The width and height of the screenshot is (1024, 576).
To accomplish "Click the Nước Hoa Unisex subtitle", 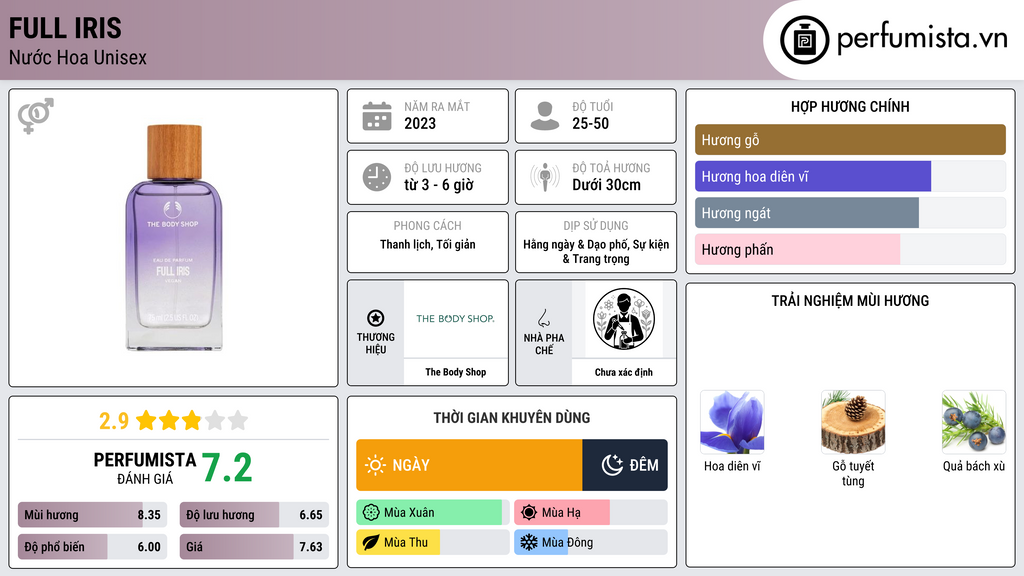I will click(78, 57).
